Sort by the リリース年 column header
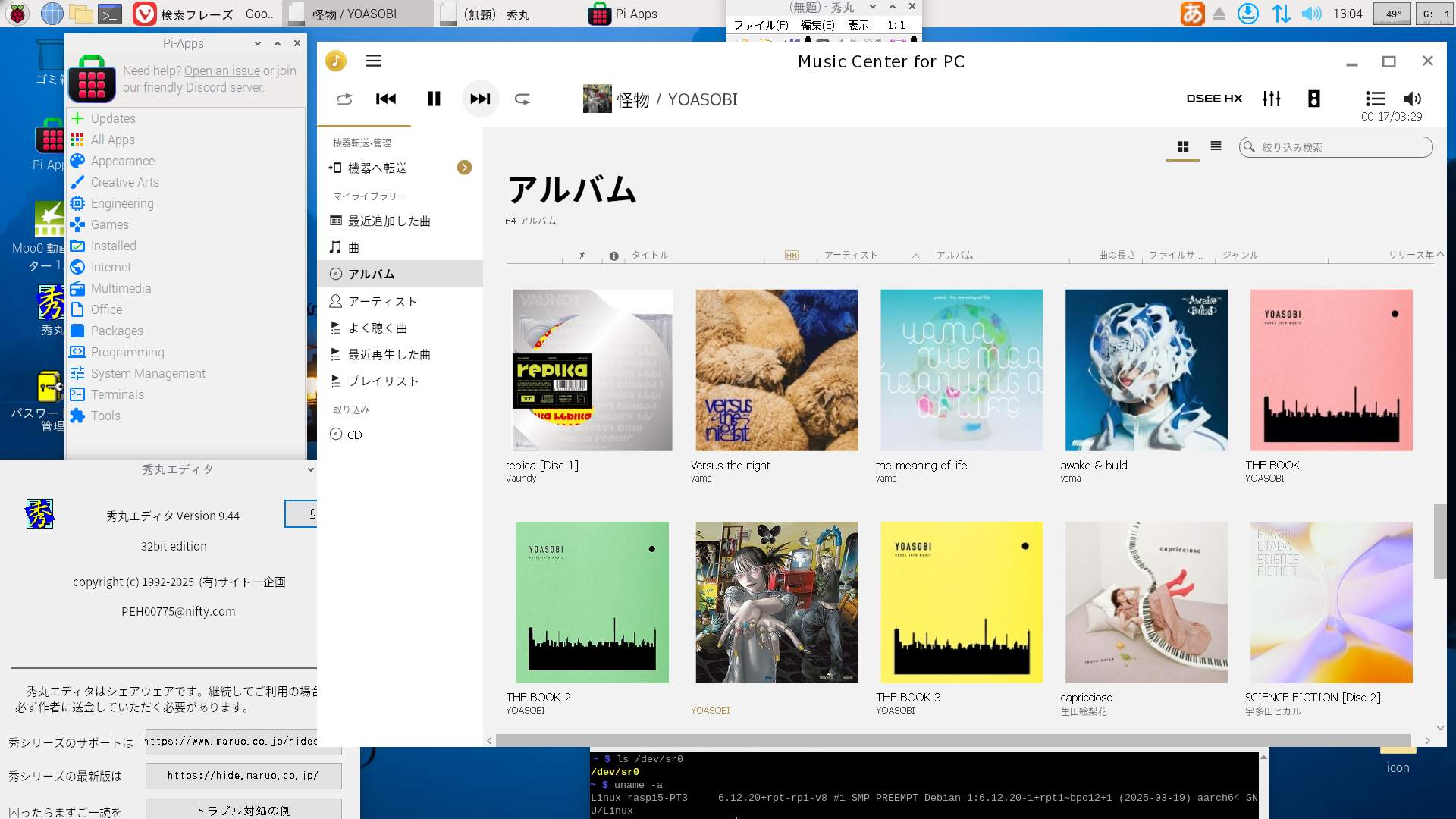Image resolution: width=1456 pixels, height=819 pixels. (1410, 255)
